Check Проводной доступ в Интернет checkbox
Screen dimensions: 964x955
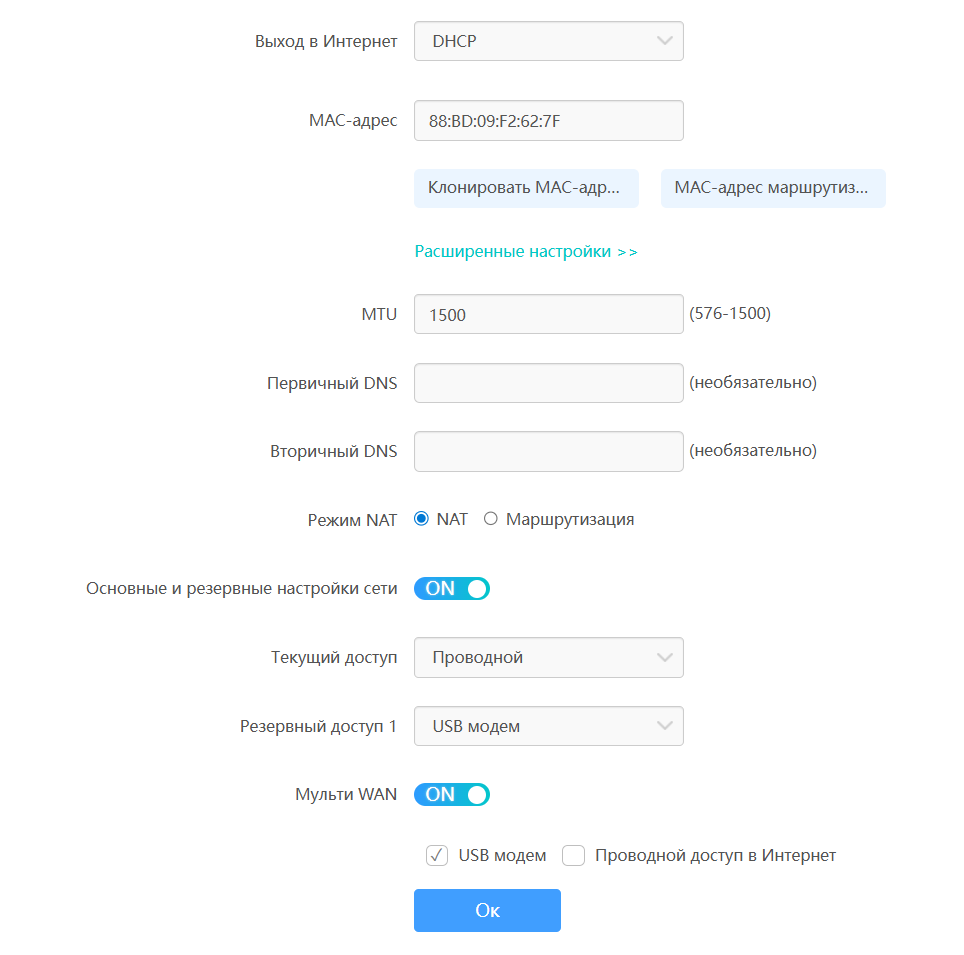point(573,856)
